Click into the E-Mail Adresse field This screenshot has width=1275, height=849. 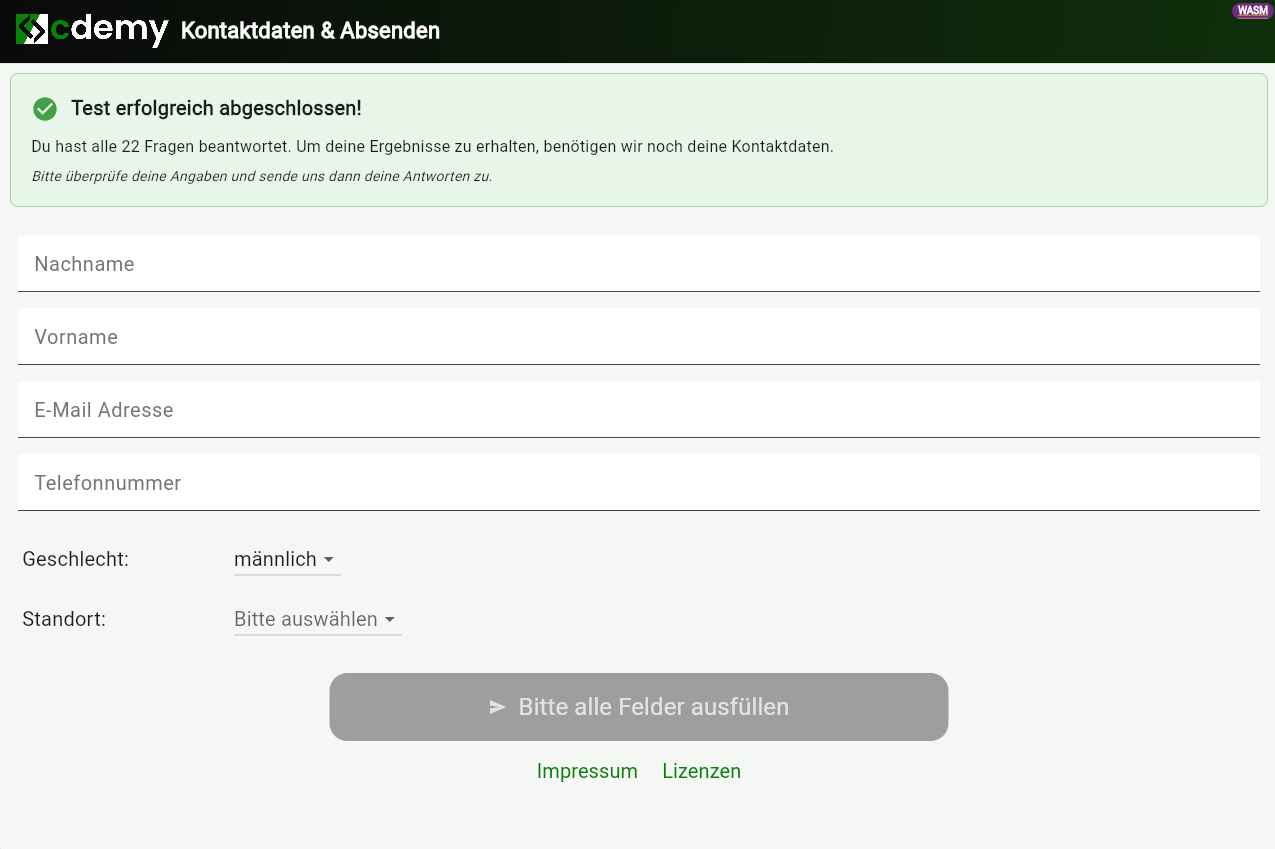(638, 410)
